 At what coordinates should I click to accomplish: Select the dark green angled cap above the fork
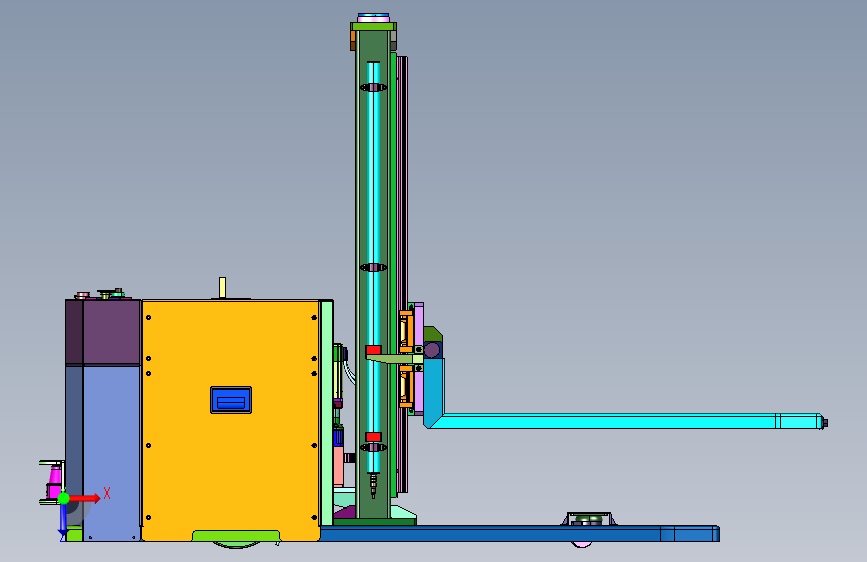[433, 334]
